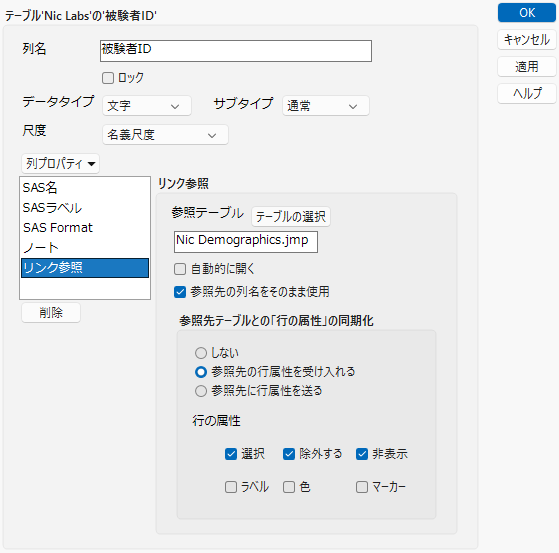Click the 適用 button

tap(527, 67)
